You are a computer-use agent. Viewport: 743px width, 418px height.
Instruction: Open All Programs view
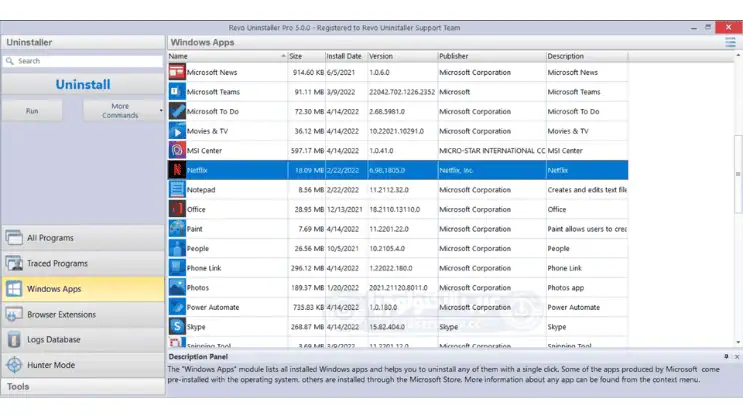click(83, 238)
